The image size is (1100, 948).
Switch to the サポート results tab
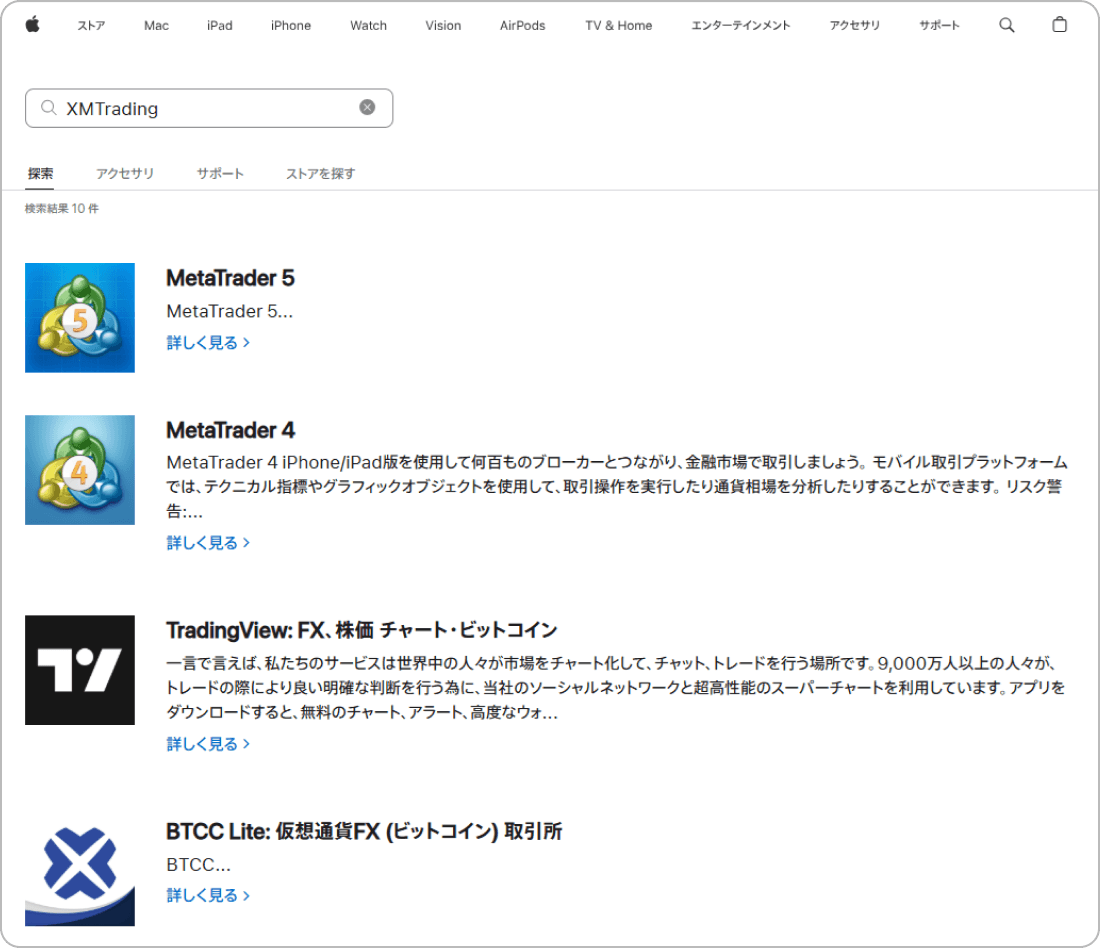pyautogui.click(x=220, y=173)
